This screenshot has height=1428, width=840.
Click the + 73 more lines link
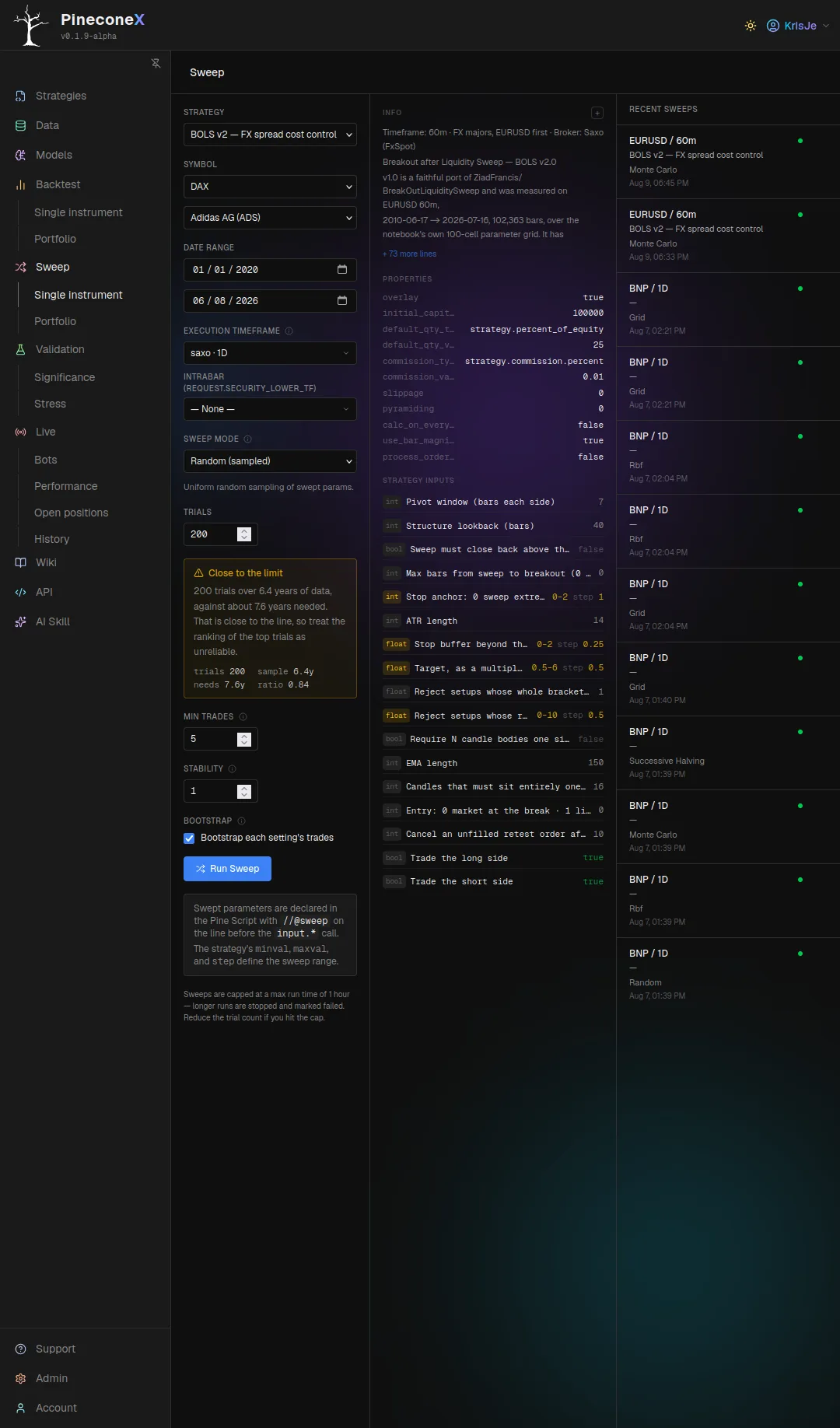[409, 254]
